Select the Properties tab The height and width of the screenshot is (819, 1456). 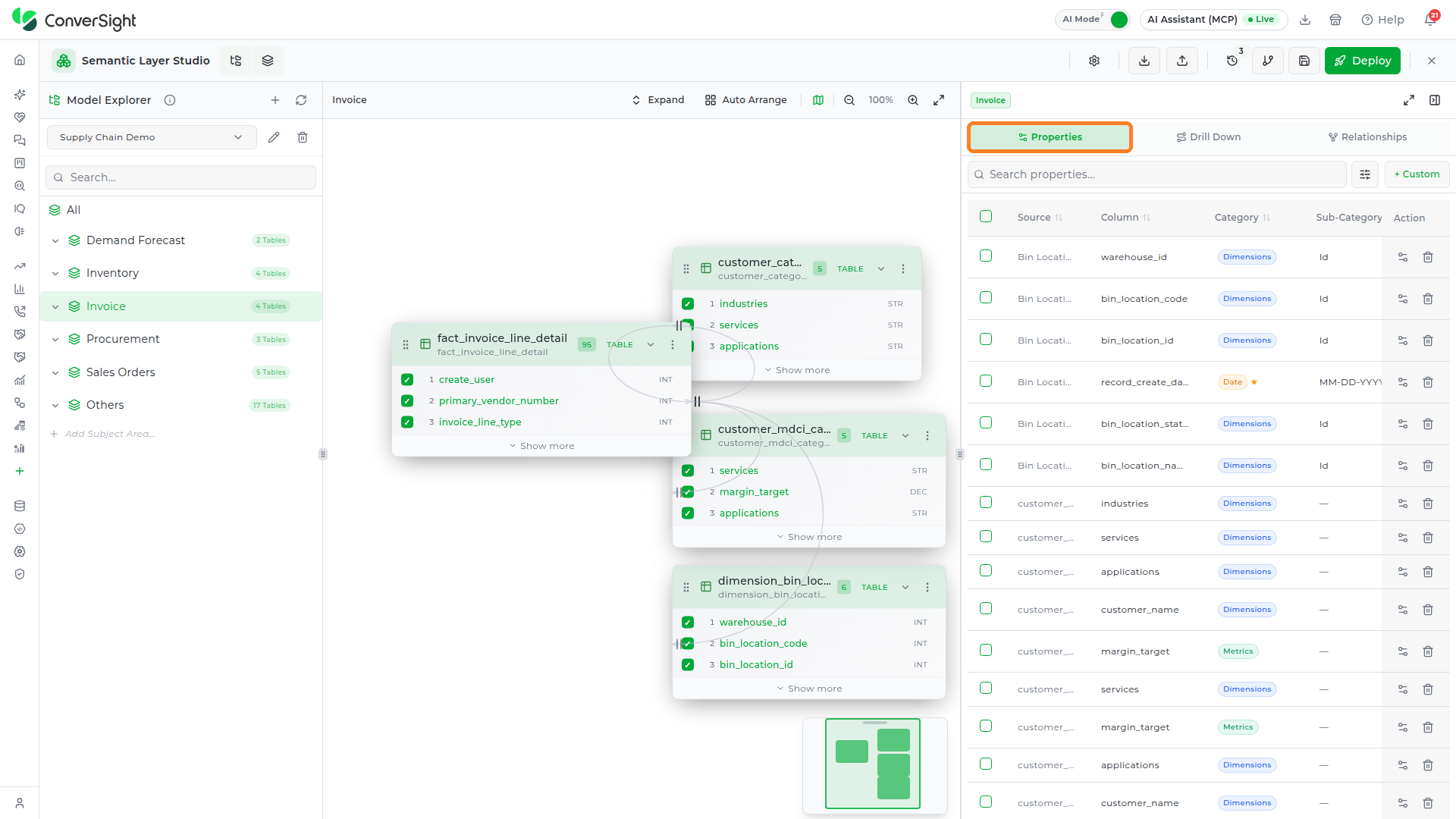pyautogui.click(x=1050, y=137)
